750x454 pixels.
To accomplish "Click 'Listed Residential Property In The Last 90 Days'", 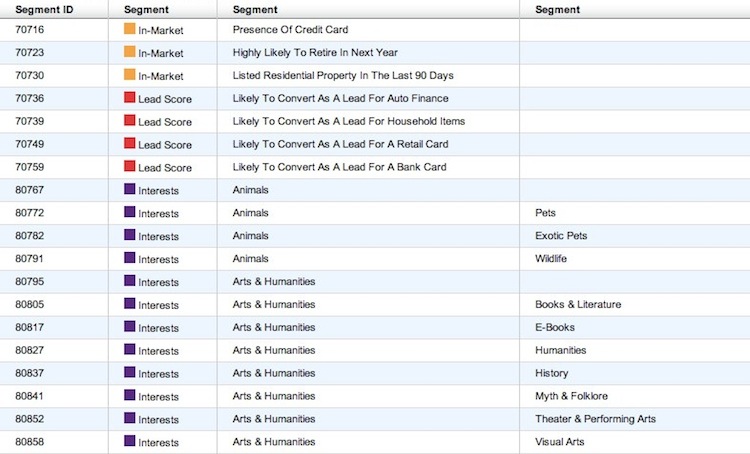I will (x=343, y=76).
